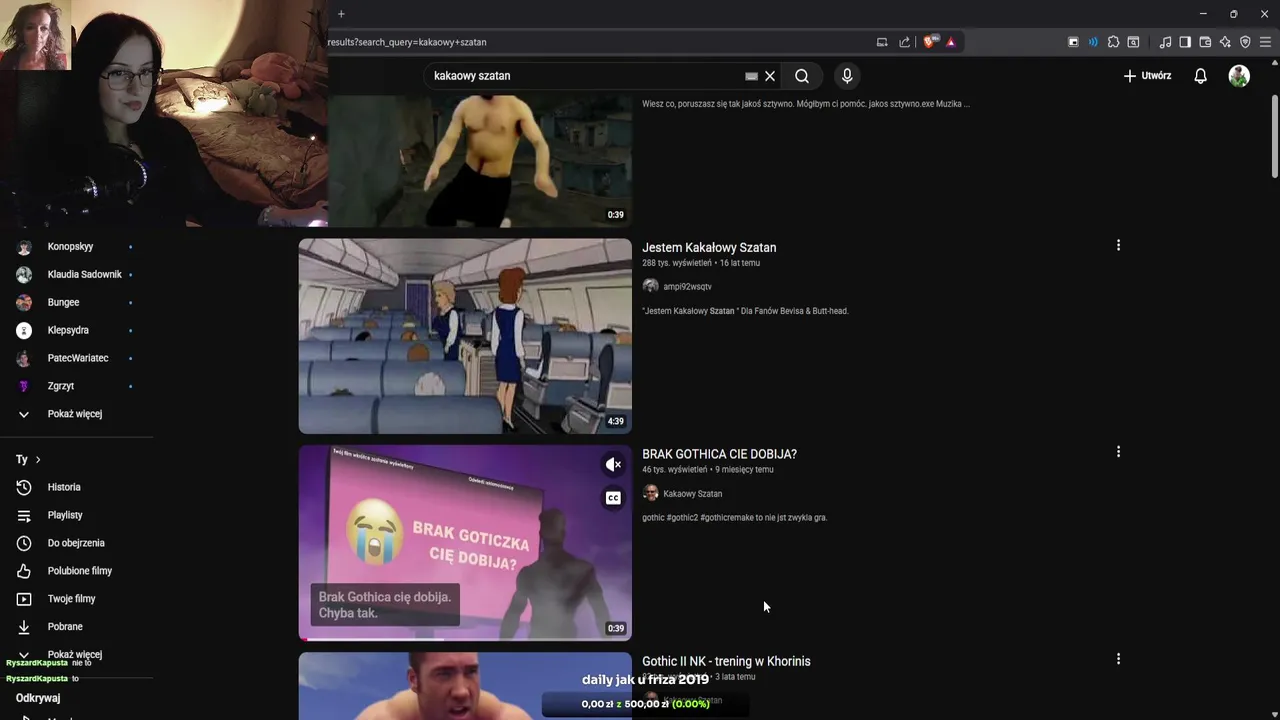Toggle captions CC on the preview video
The width and height of the screenshot is (1280, 720).
(x=613, y=498)
